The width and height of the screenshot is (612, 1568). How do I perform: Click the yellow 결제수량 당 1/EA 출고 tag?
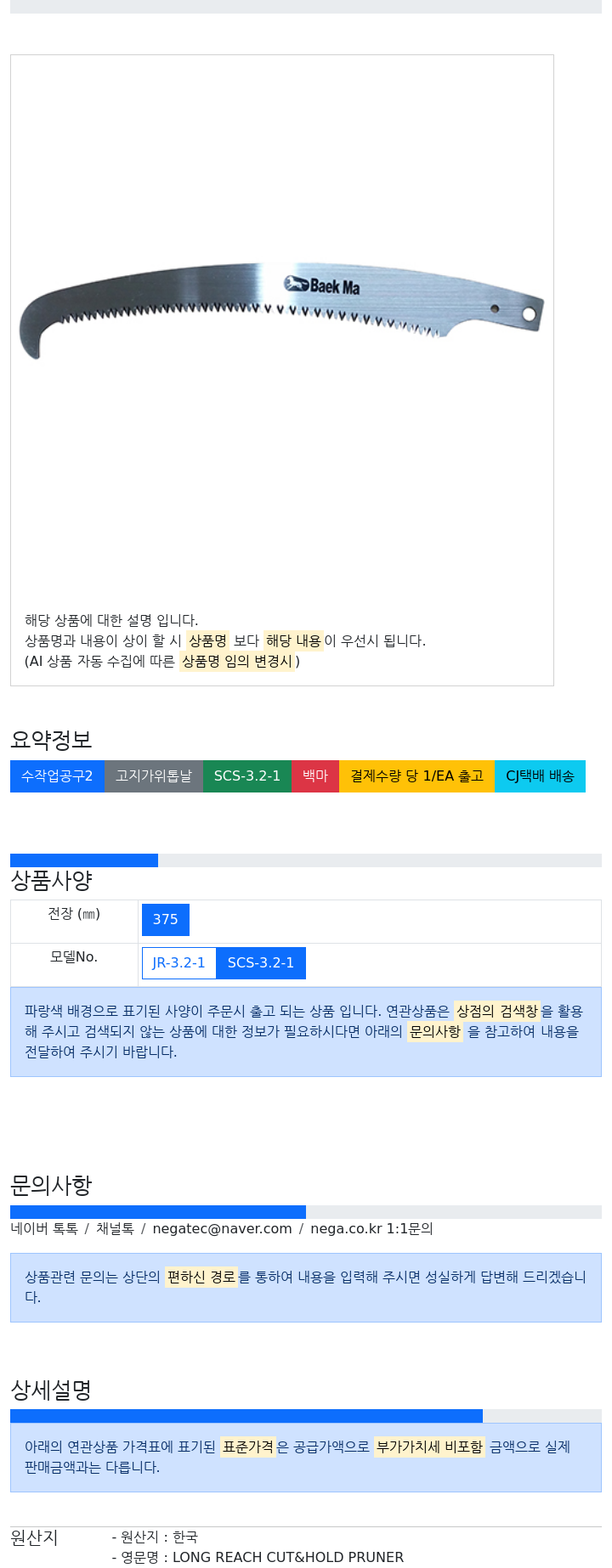[416, 776]
